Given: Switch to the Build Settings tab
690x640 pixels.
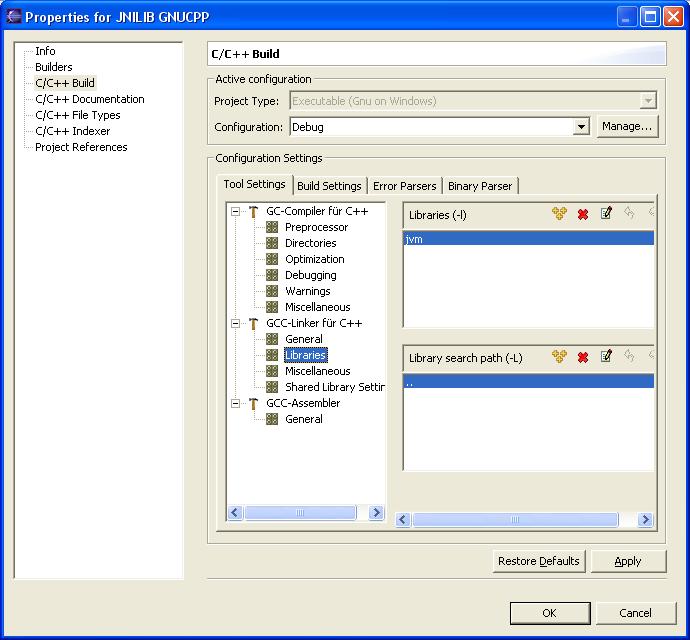Looking at the screenshot, I should pyautogui.click(x=329, y=186).
